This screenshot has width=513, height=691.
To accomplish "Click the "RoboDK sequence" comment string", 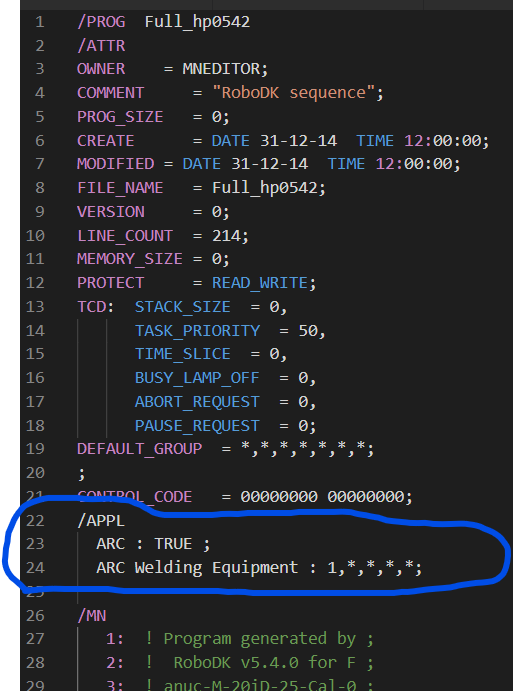I will point(294,93).
